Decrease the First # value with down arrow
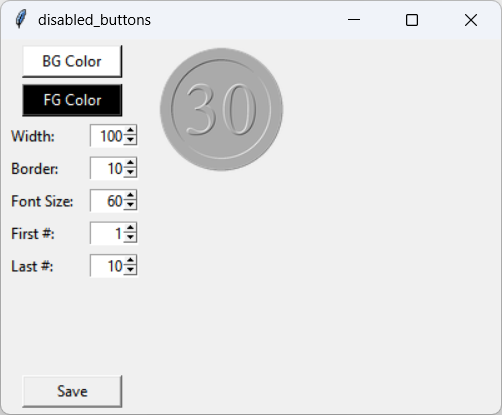 coord(130,238)
